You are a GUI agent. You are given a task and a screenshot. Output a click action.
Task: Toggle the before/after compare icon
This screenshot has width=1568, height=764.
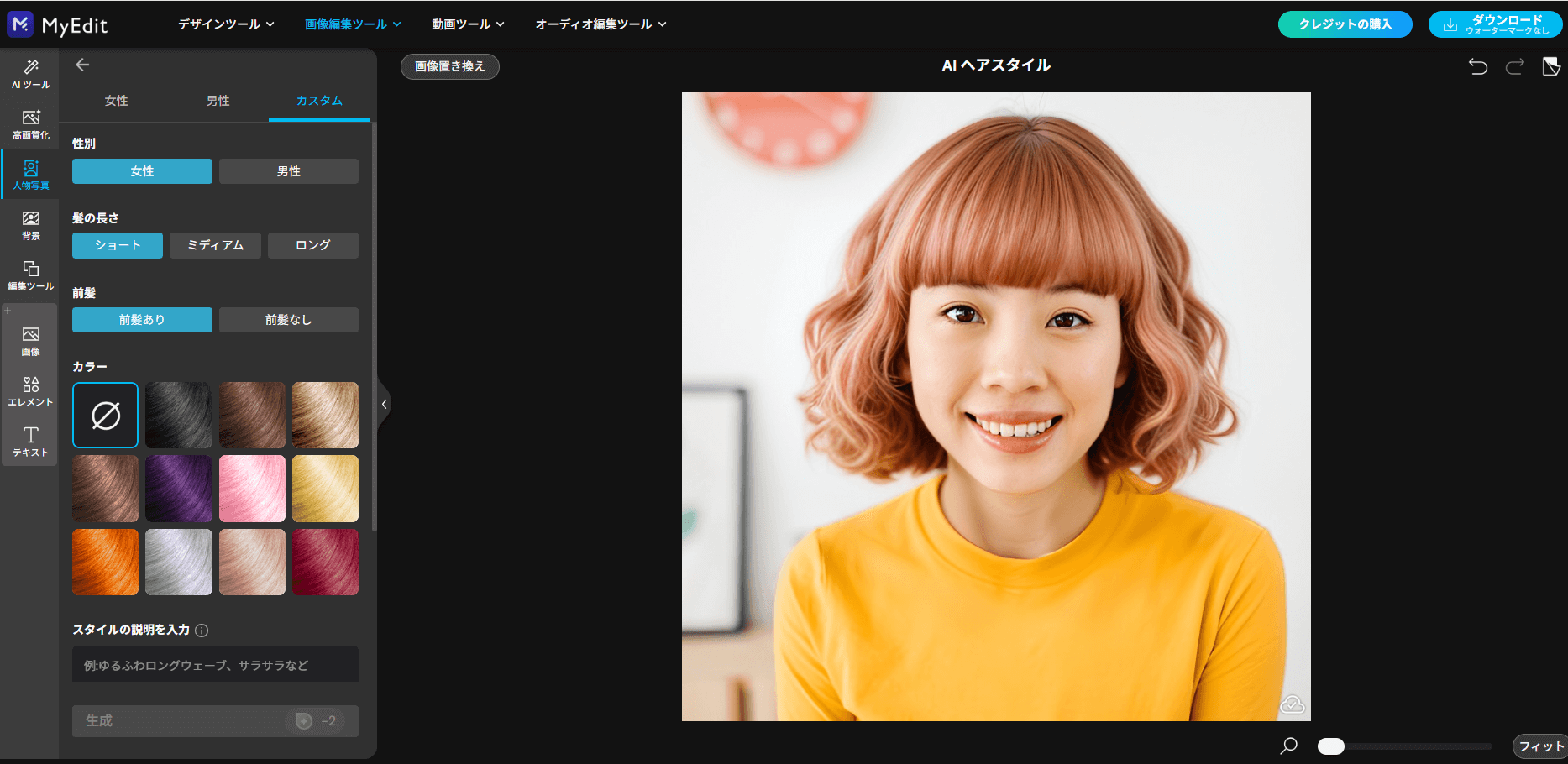pos(1550,66)
